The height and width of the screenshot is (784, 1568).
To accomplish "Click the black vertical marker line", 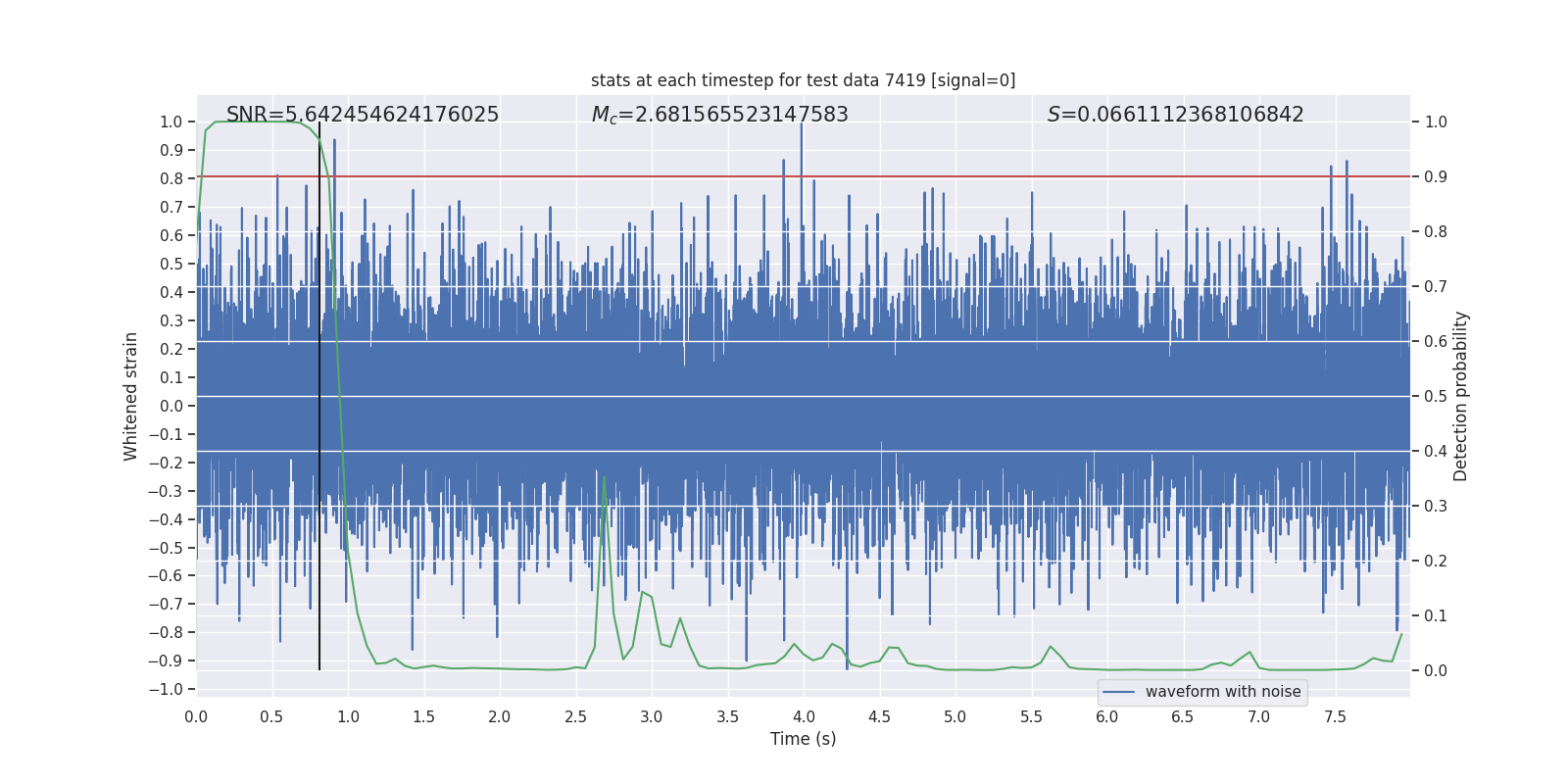I will [x=319, y=392].
